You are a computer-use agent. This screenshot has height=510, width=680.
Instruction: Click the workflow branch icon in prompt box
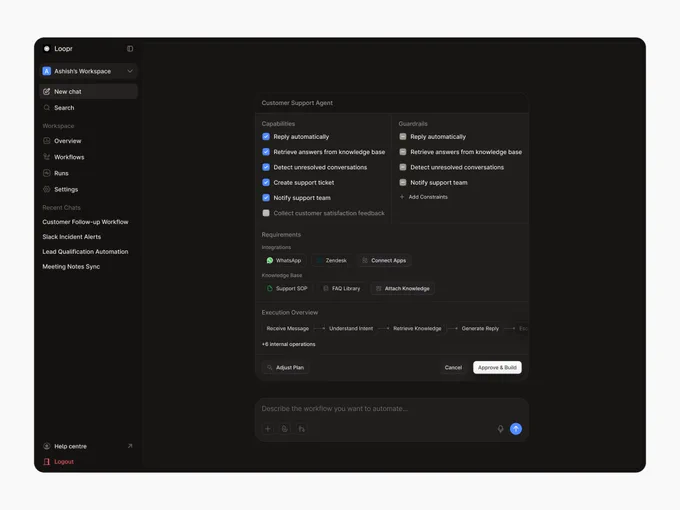click(x=301, y=429)
